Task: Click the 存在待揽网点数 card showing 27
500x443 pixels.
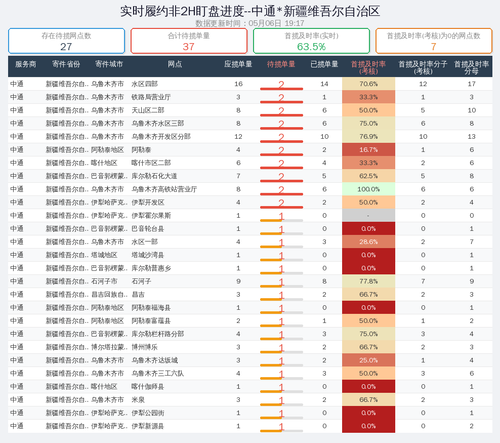Action: pos(66,41)
